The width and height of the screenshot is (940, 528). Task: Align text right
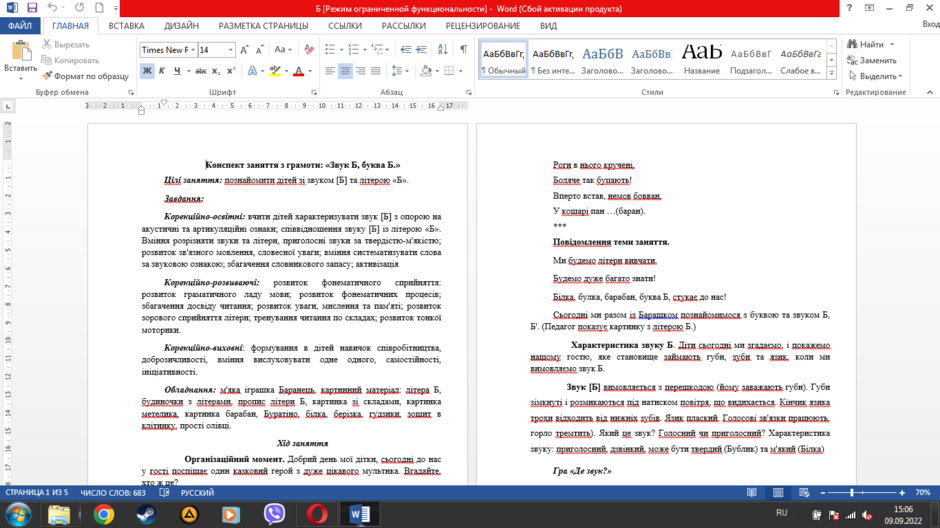click(x=360, y=71)
